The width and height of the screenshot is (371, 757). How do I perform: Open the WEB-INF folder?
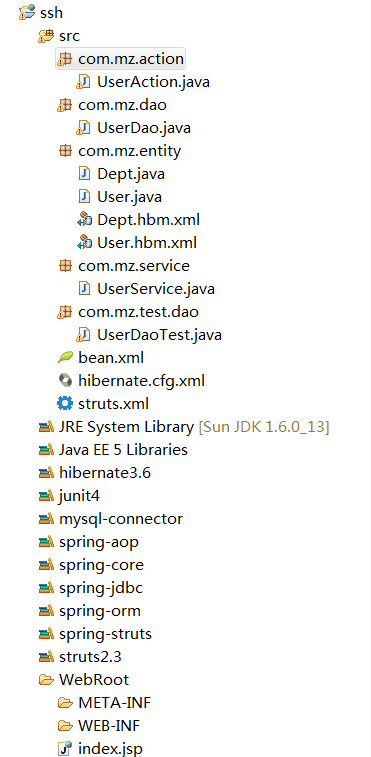[x=109, y=726]
